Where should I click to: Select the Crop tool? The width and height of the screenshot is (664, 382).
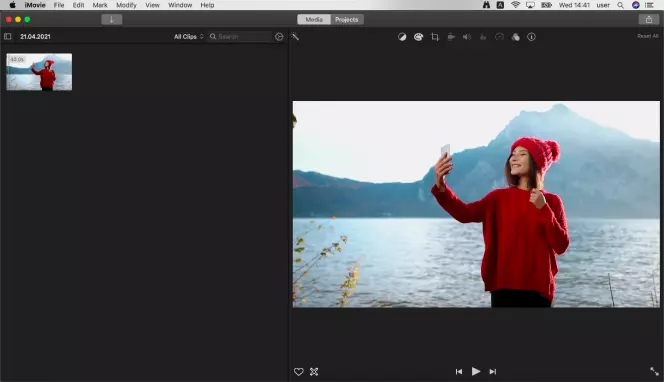[435, 37]
